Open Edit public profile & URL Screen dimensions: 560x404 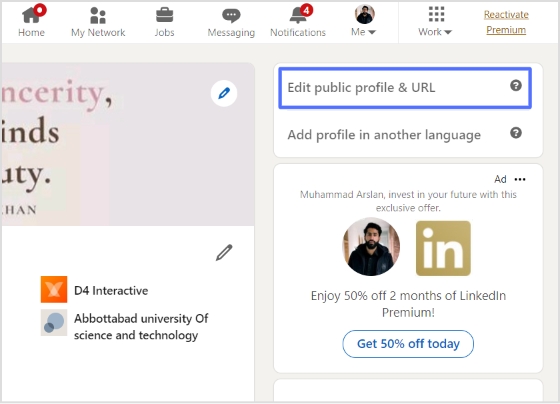click(405, 88)
